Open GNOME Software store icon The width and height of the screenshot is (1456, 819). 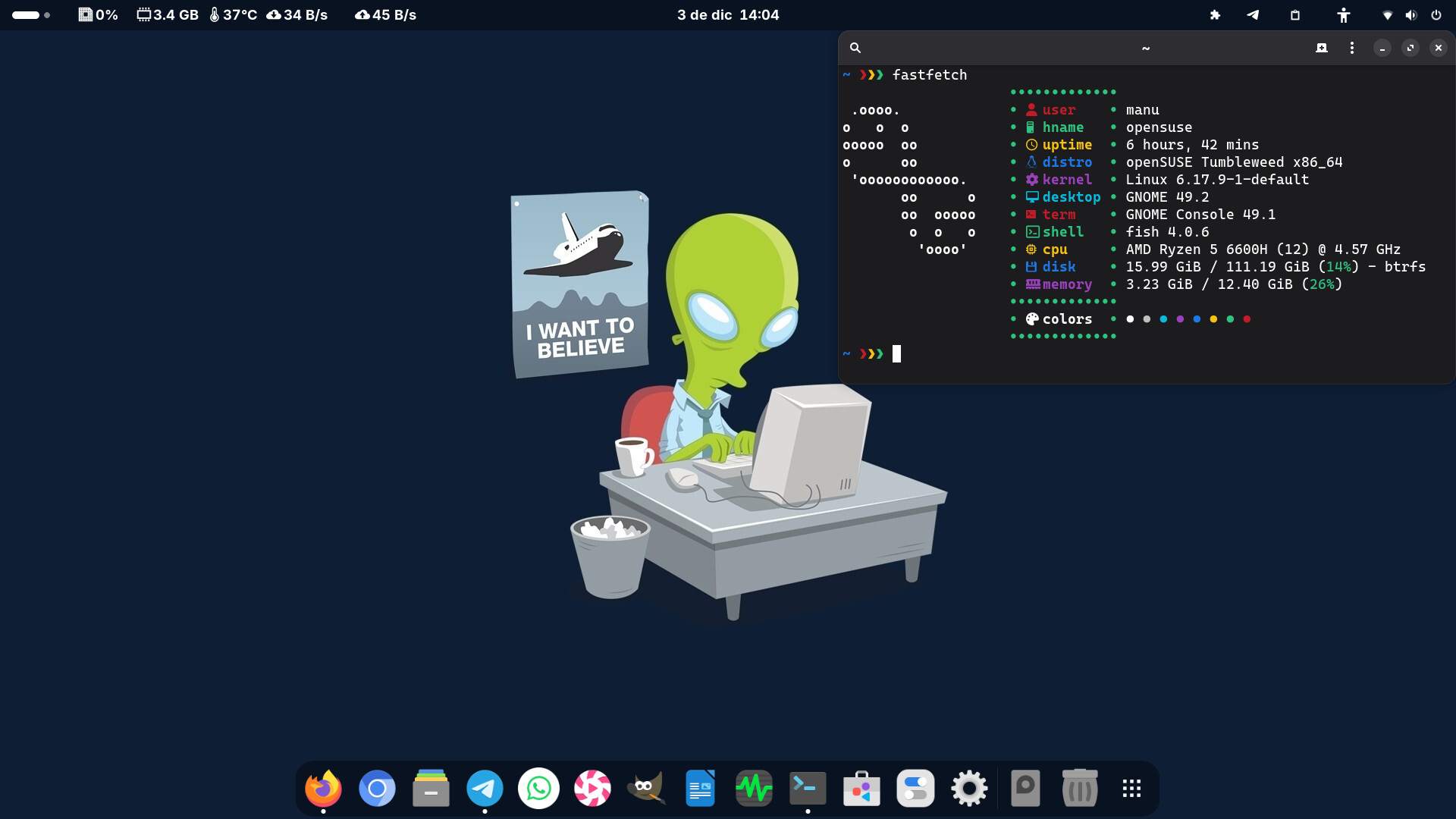click(861, 789)
